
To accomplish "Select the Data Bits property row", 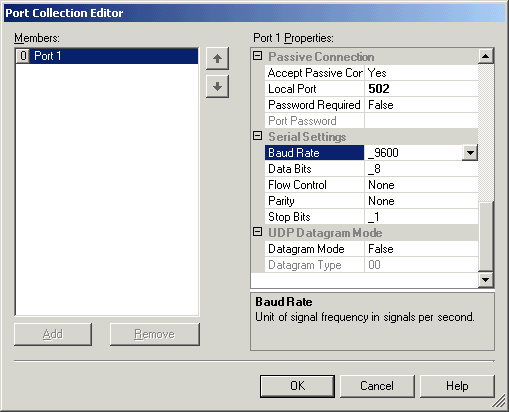I will [371, 169].
